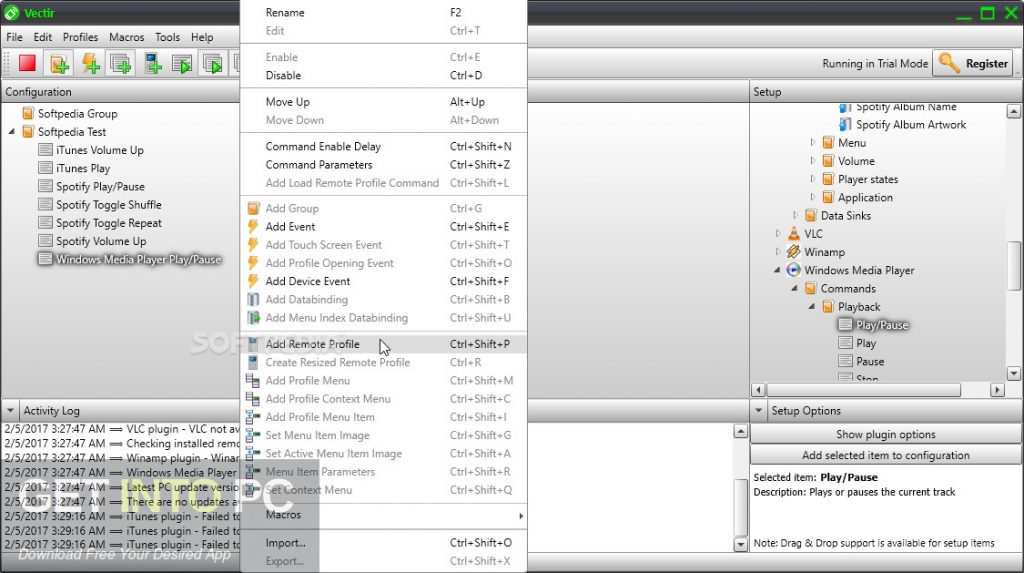Click Setup tree scroll up arrow
Screen dimensions: 1024x573
[1014, 111]
